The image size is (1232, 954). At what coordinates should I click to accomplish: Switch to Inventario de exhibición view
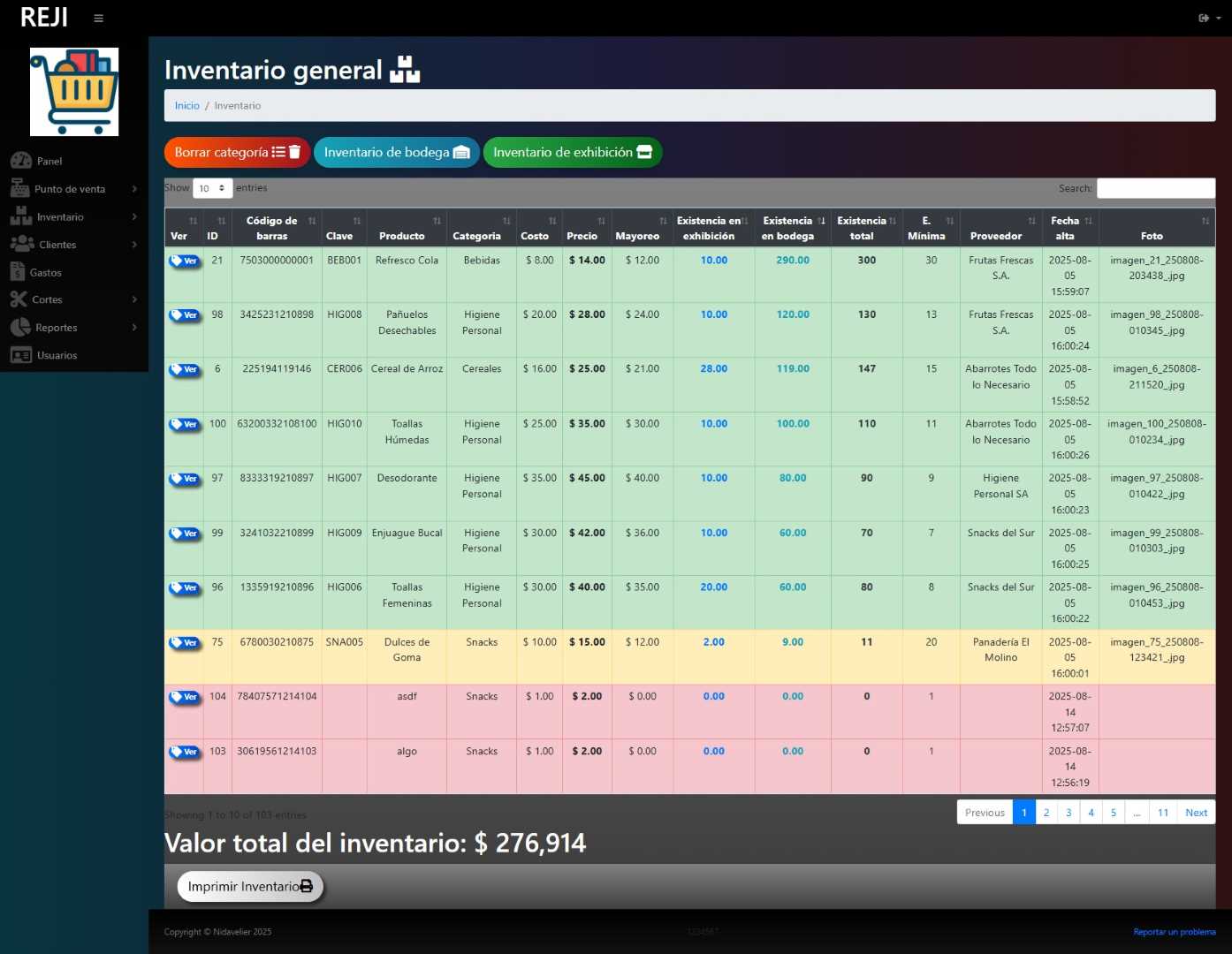(572, 153)
